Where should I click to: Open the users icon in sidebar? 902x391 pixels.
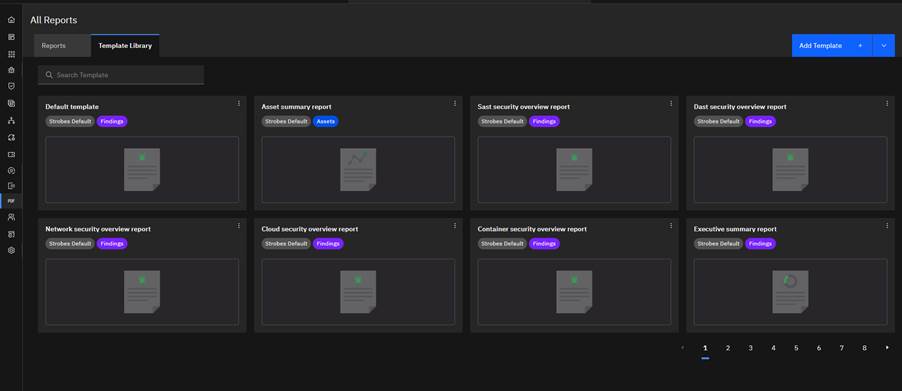[x=11, y=217]
